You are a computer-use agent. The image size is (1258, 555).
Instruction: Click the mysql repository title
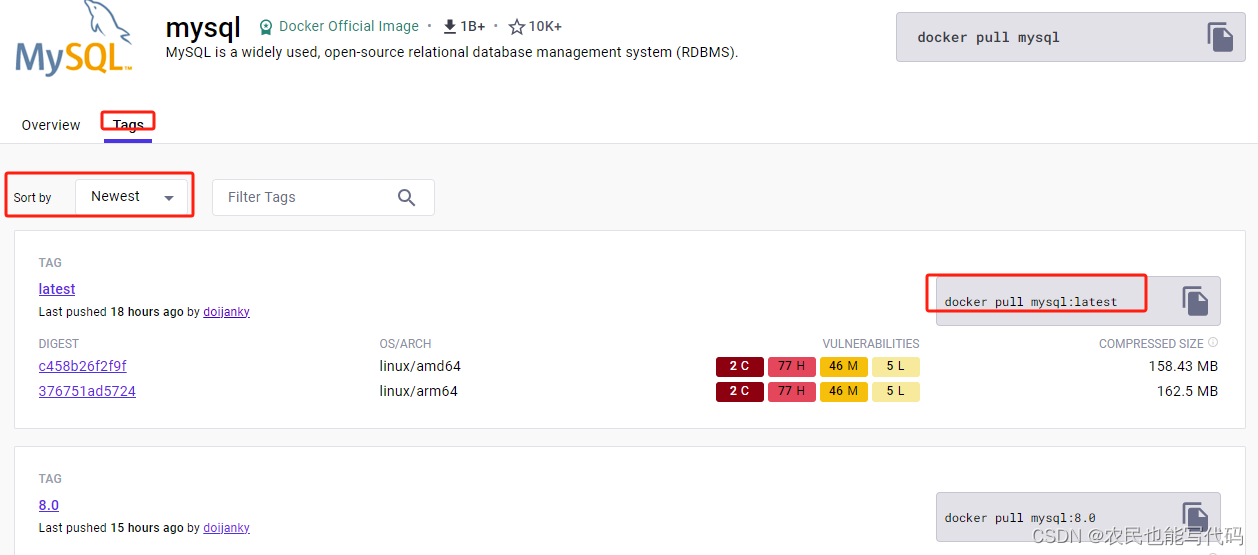203,27
